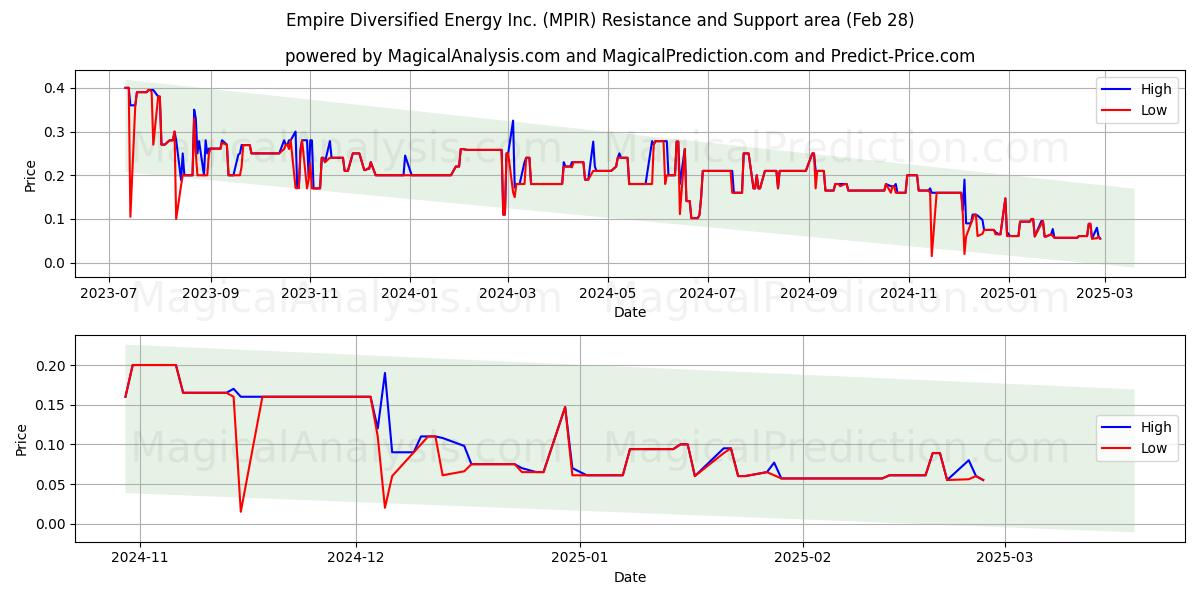Image resolution: width=1200 pixels, height=600 pixels.
Task: Click the blue High spike near 2024-03 in top chart
Action: click(x=513, y=122)
